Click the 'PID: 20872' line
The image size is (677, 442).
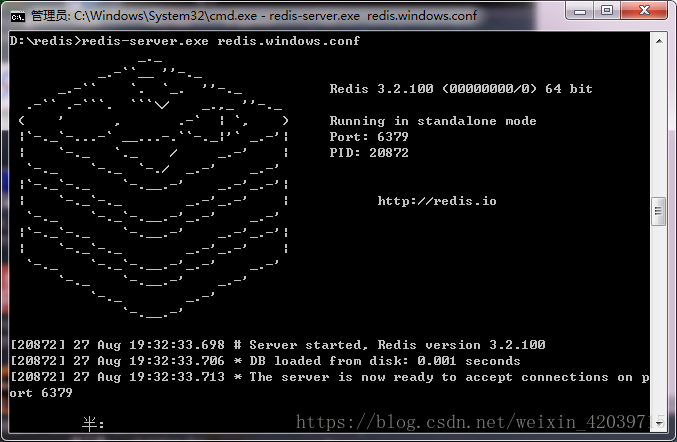click(369, 153)
